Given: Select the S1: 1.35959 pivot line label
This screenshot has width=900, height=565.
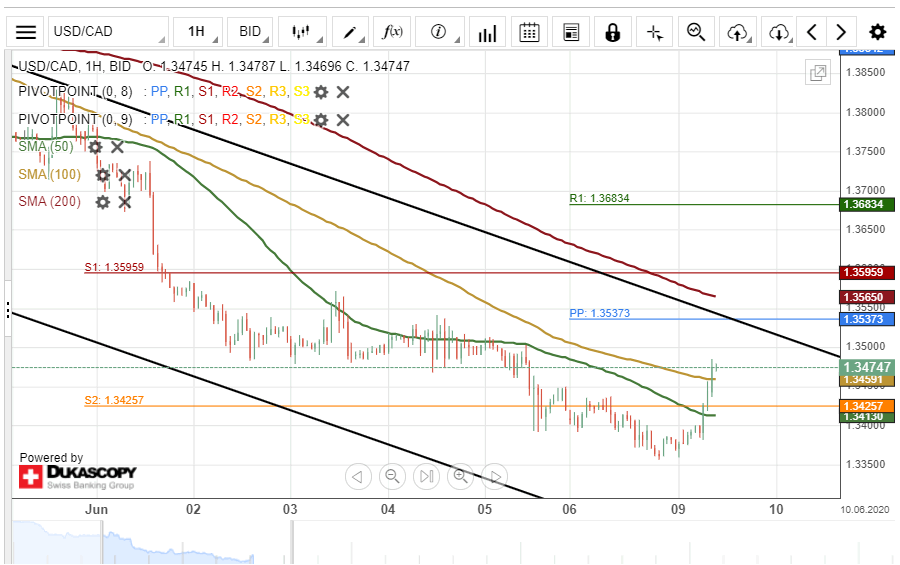Looking at the screenshot, I should (114, 267).
